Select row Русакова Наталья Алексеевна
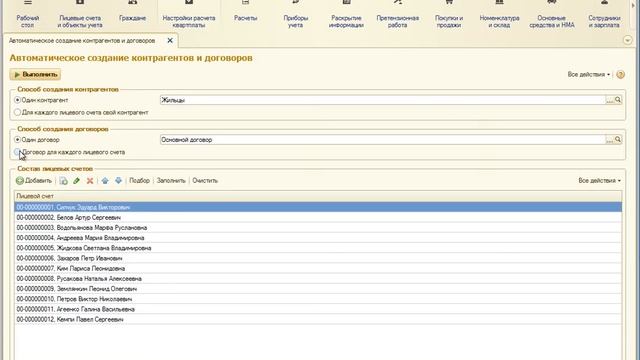 pos(318,279)
